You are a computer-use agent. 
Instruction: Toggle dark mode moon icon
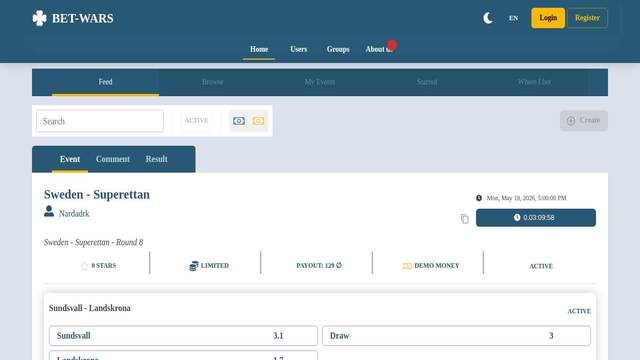[488, 18]
